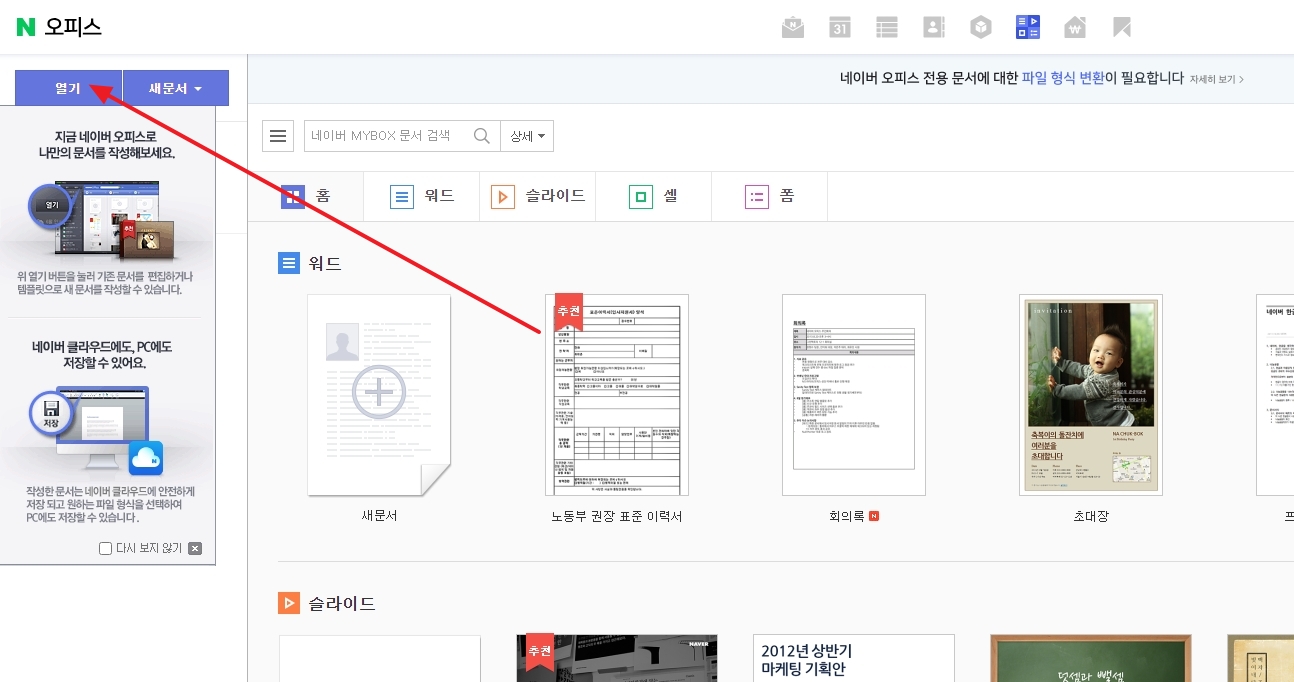Click the bookmark flag icon
This screenshot has height=682, width=1294.
tap(1122, 27)
